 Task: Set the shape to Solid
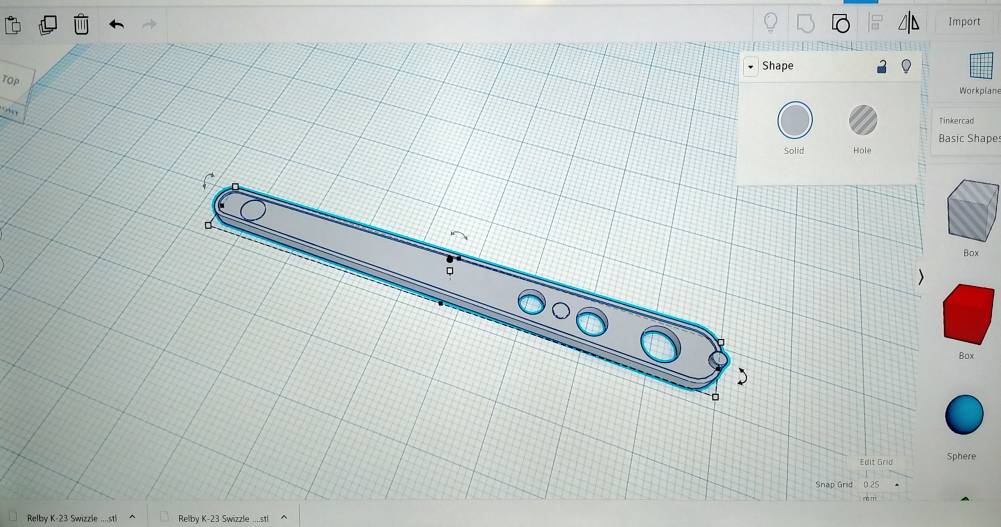click(795, 120)
